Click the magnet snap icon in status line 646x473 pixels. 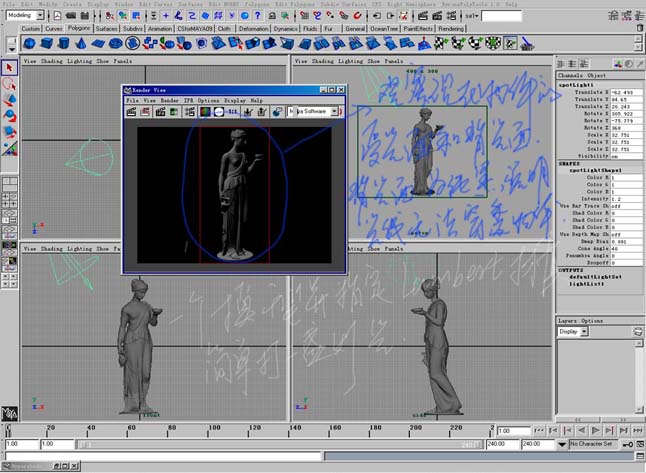357,16
